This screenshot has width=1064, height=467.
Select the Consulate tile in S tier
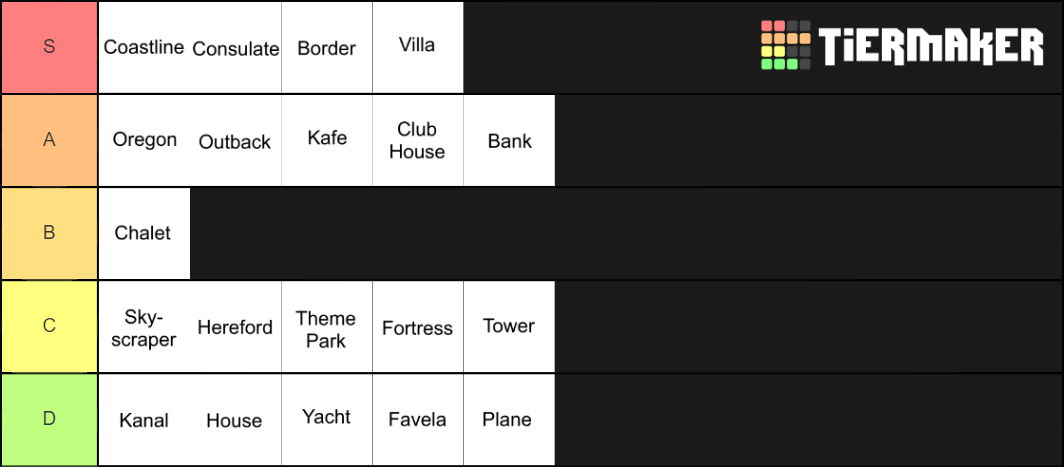pos(235,48)
